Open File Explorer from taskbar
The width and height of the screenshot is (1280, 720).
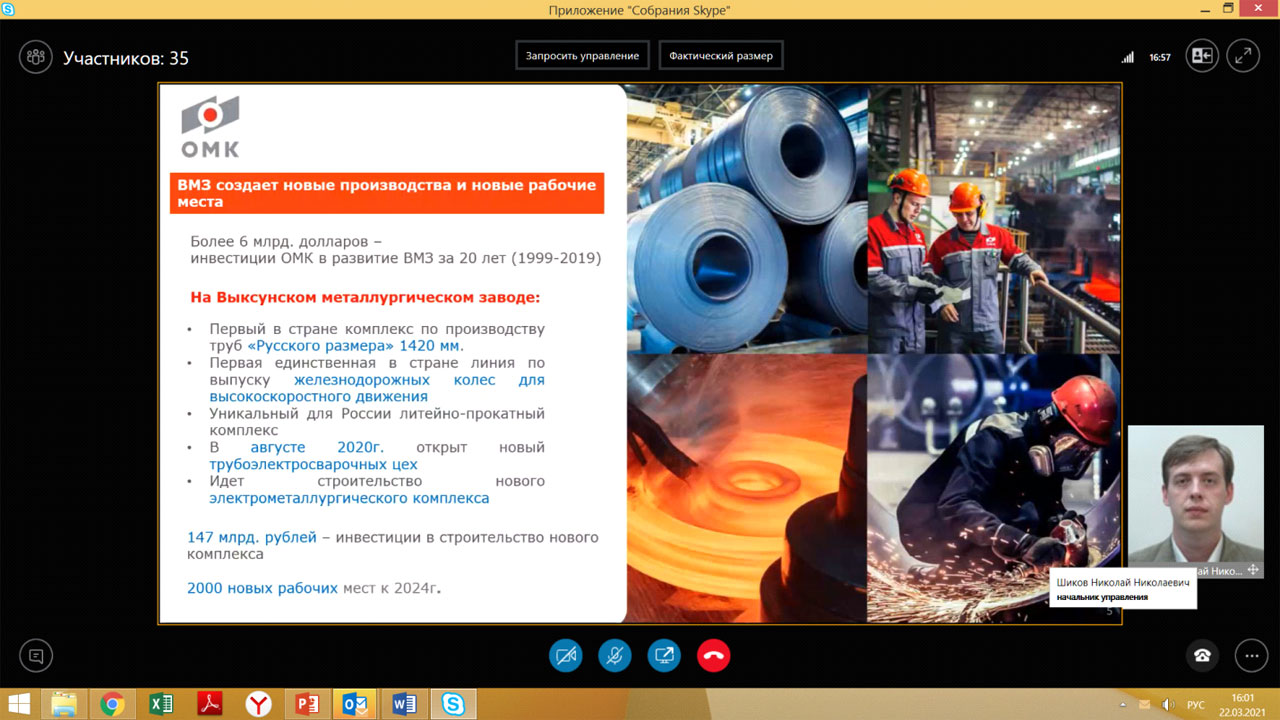click(x=64, y=704)
